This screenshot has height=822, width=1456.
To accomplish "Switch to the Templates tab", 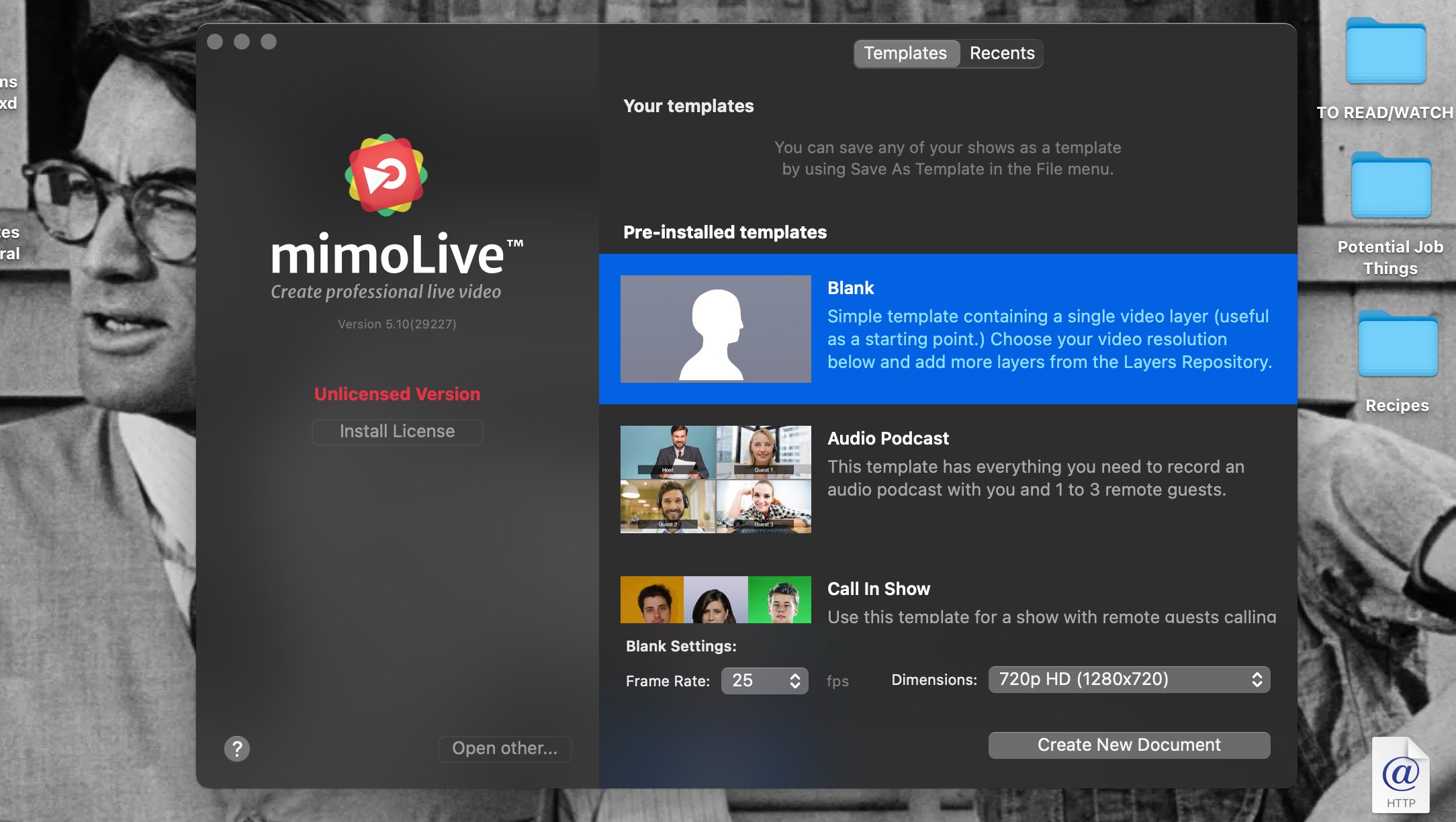I will pos(905,54).
